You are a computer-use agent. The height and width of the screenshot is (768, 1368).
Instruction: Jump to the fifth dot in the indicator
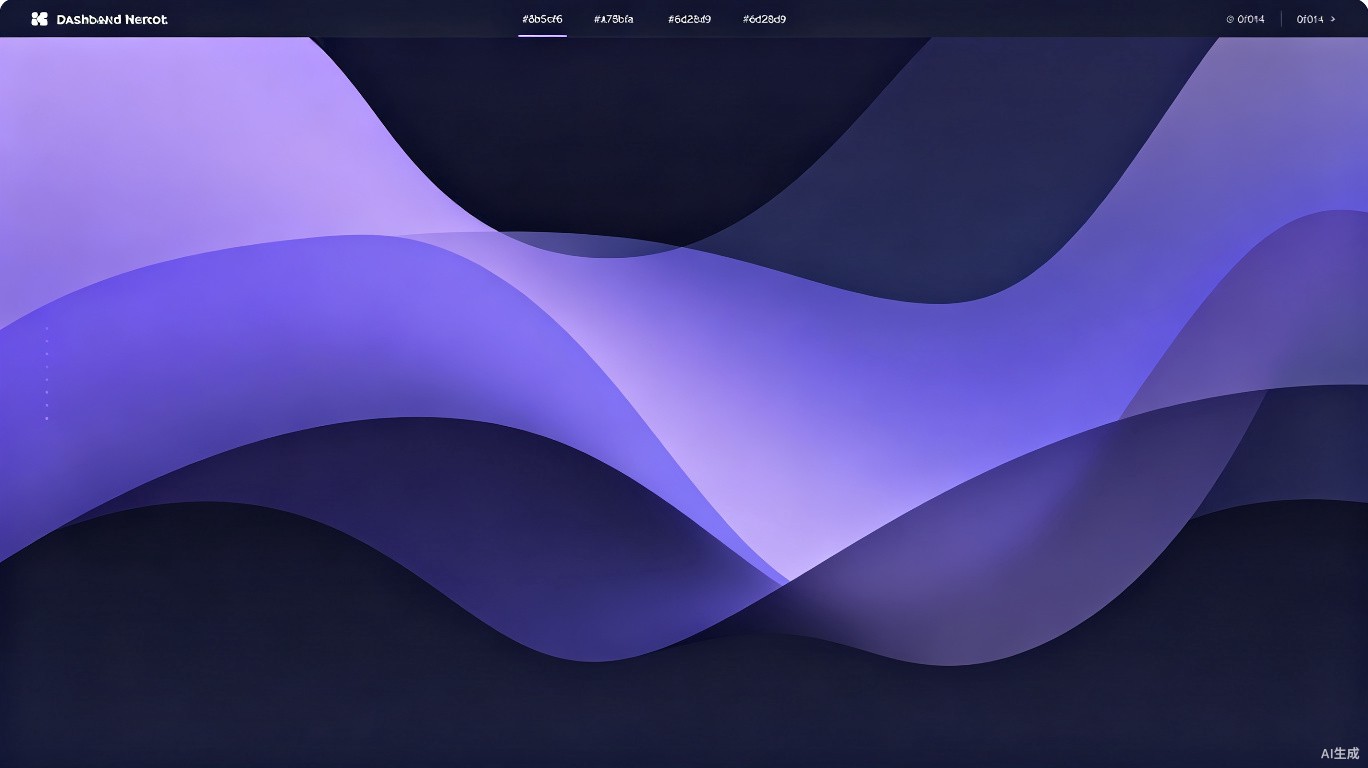[x=47, y=380]
